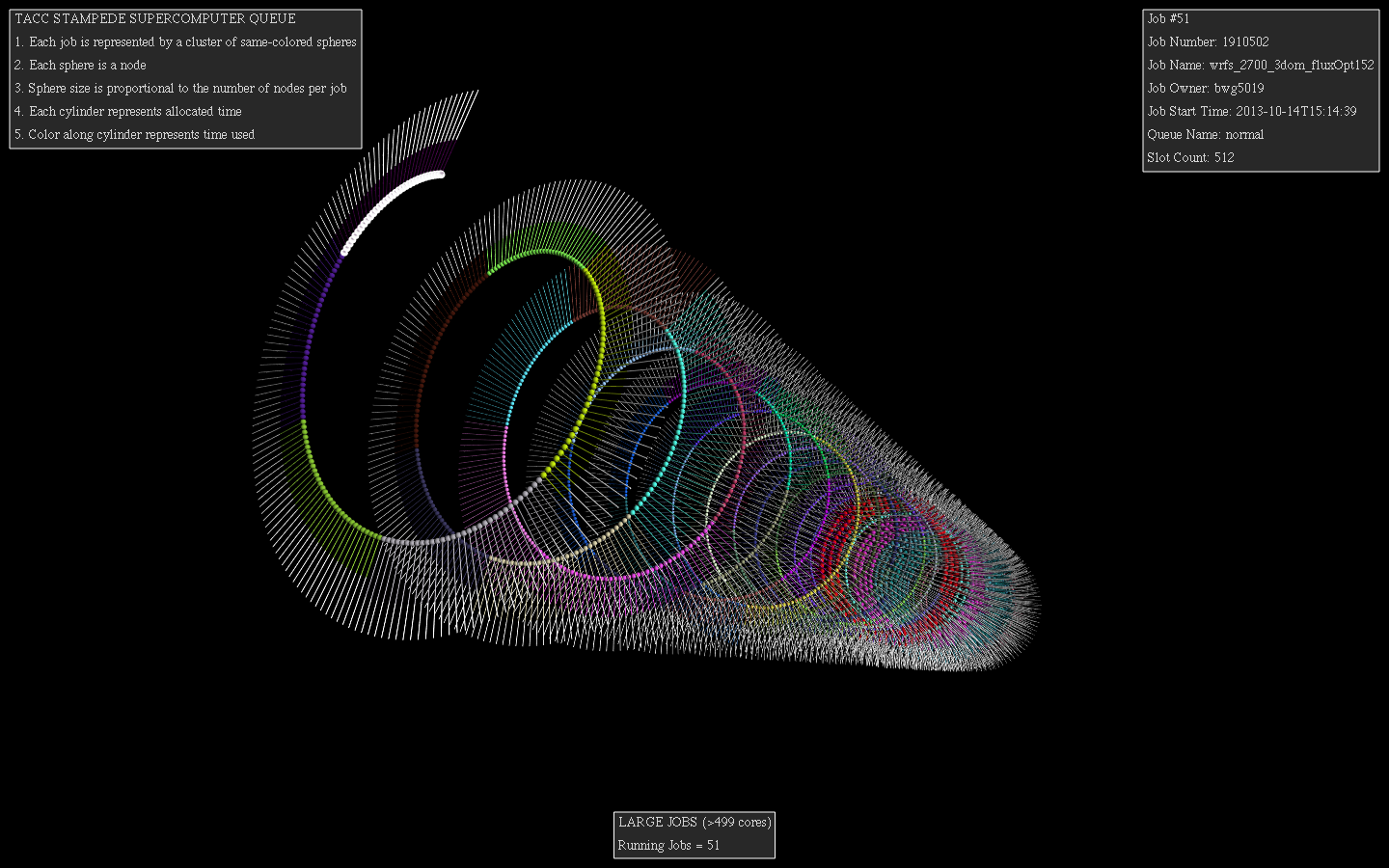Click the legend line about same-colored sphere clusters

[x=185, y=41]
